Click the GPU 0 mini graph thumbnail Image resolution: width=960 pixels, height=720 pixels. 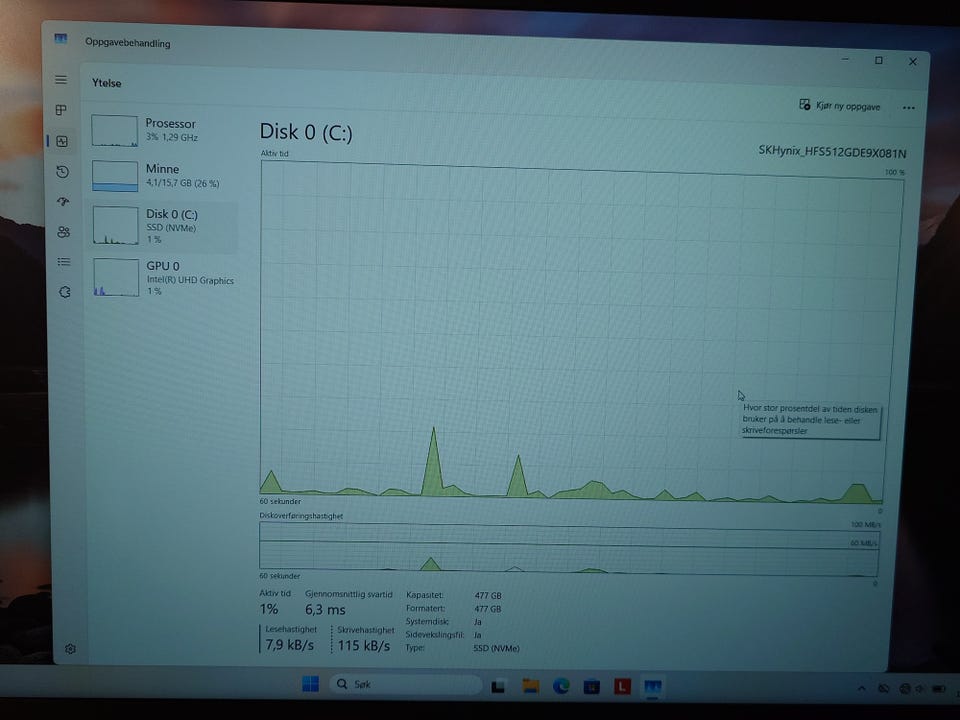pyautogui.click(x=116, y=277)
